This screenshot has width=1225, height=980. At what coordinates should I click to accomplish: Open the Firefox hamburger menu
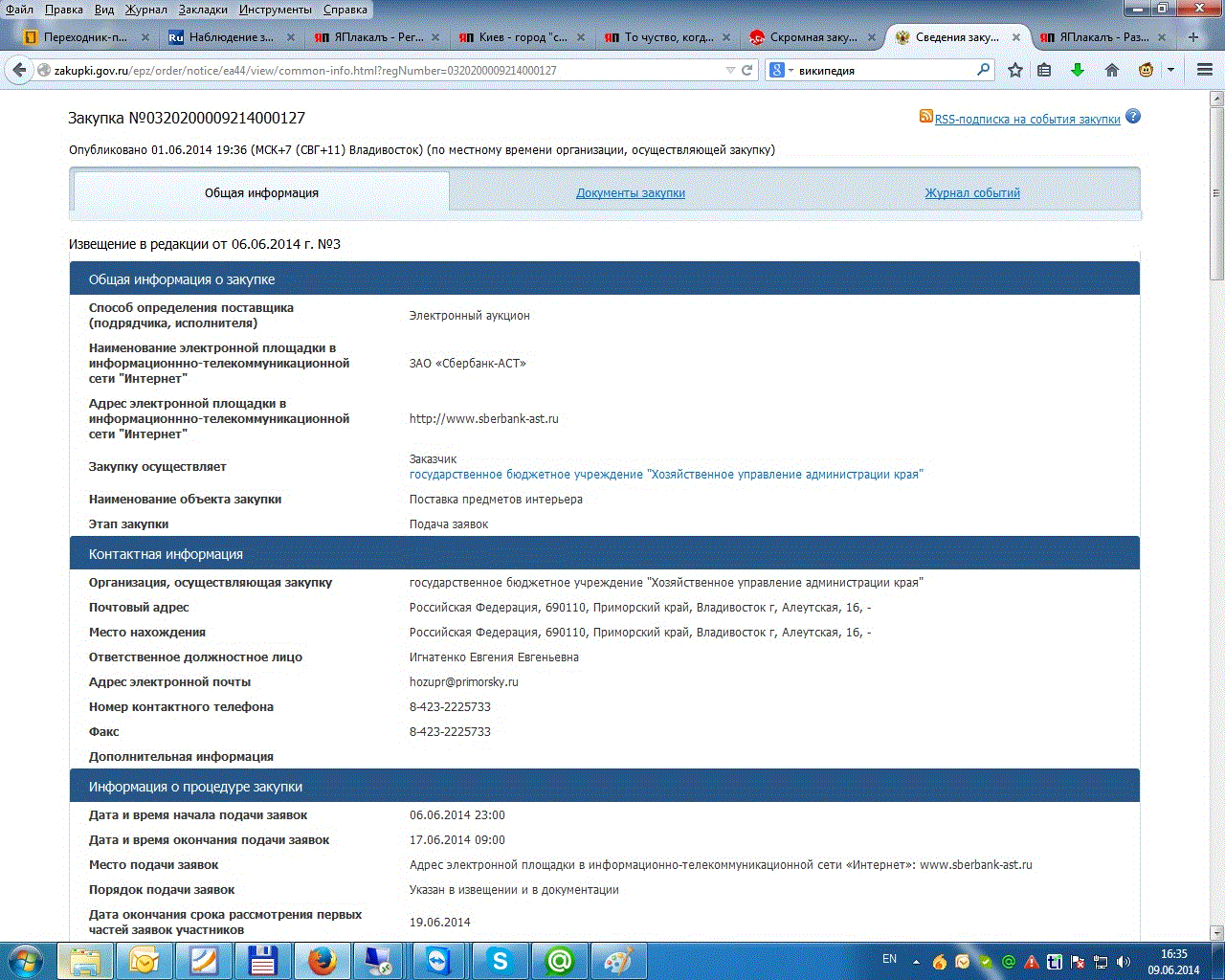[x=1204, y=70]
